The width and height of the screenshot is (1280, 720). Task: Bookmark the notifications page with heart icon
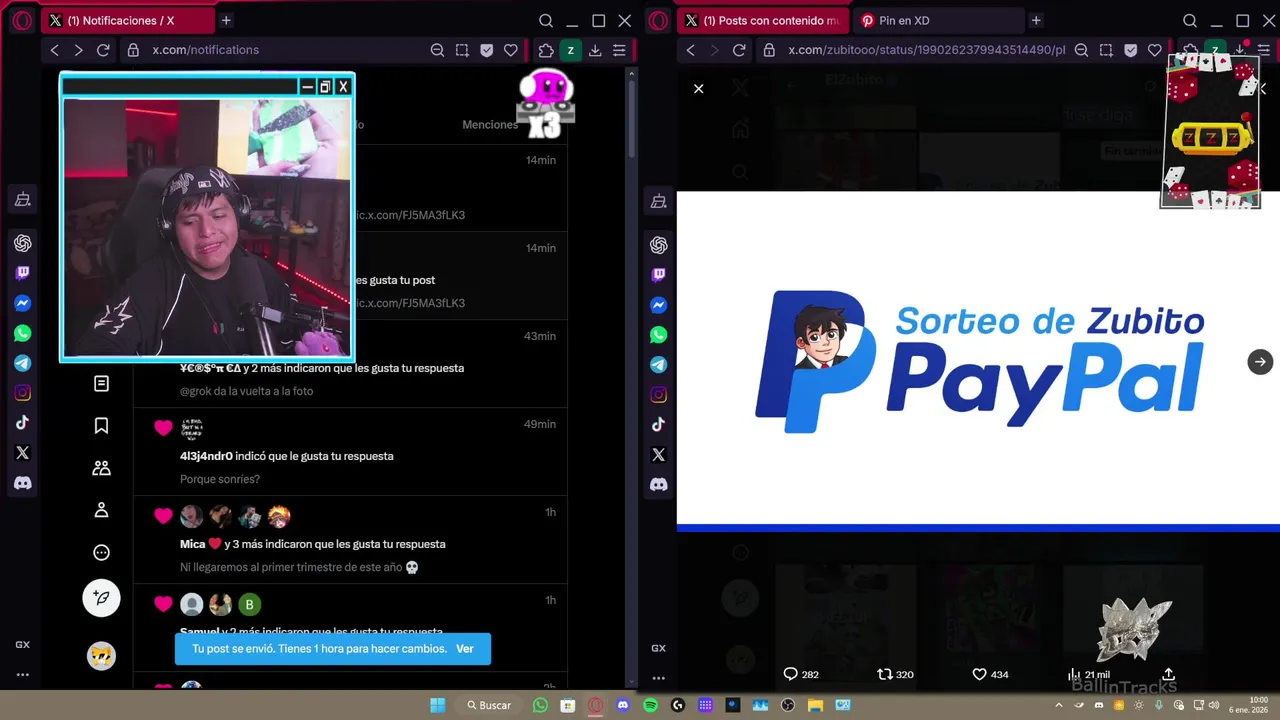(x=511, y=50)
